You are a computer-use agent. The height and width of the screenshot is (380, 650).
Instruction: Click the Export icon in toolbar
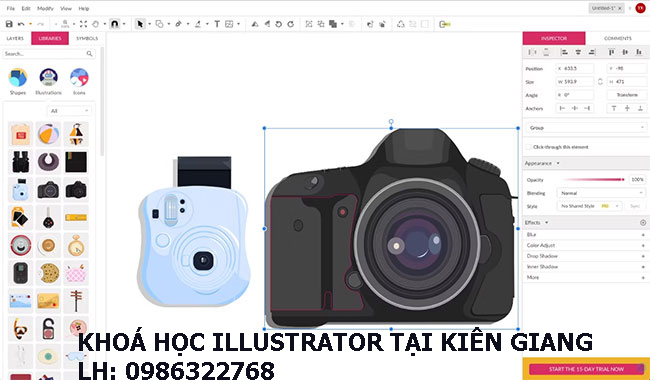444,24
